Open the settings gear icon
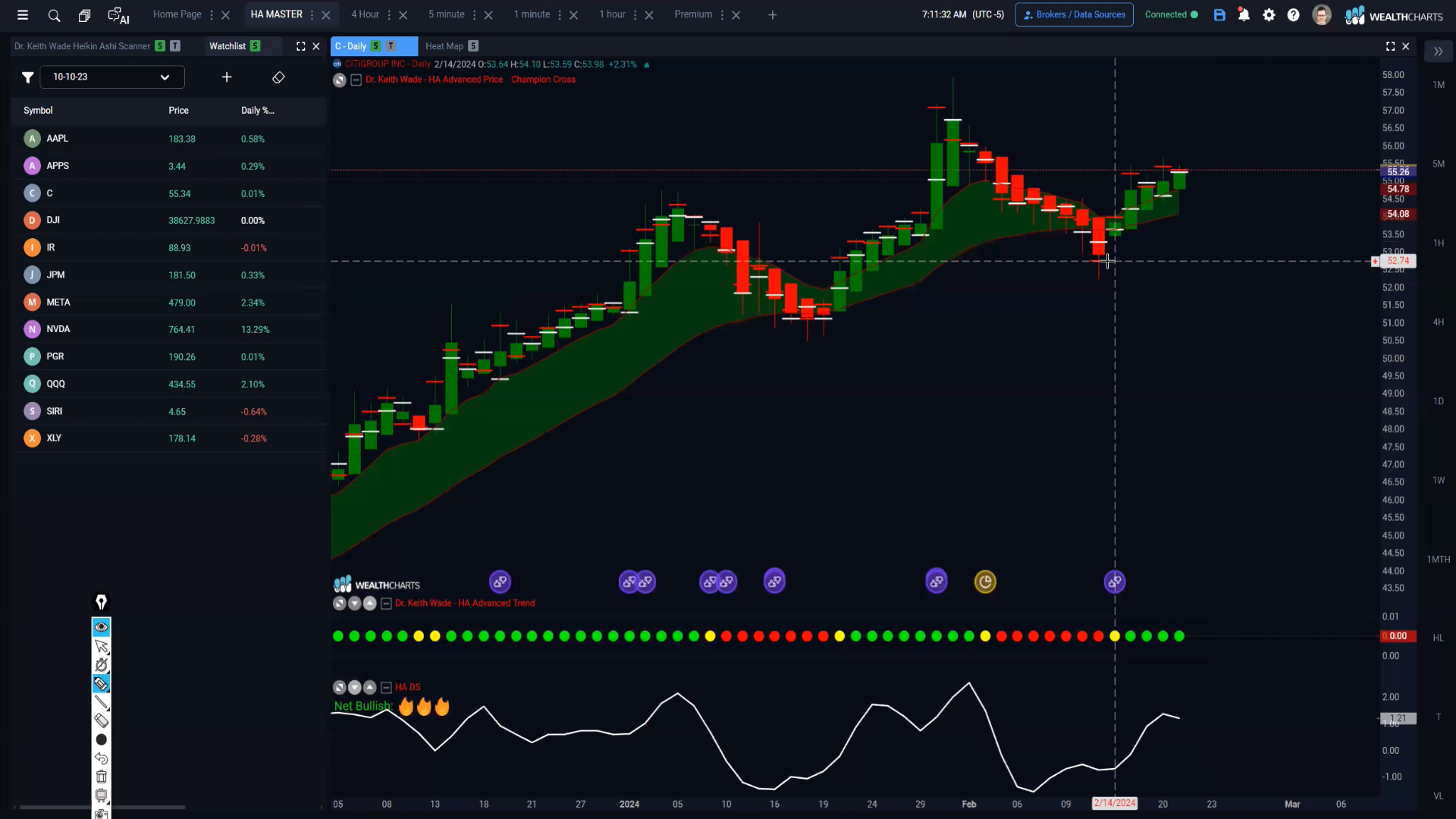Viewport: 1456px width, 819px height. 1269,15
